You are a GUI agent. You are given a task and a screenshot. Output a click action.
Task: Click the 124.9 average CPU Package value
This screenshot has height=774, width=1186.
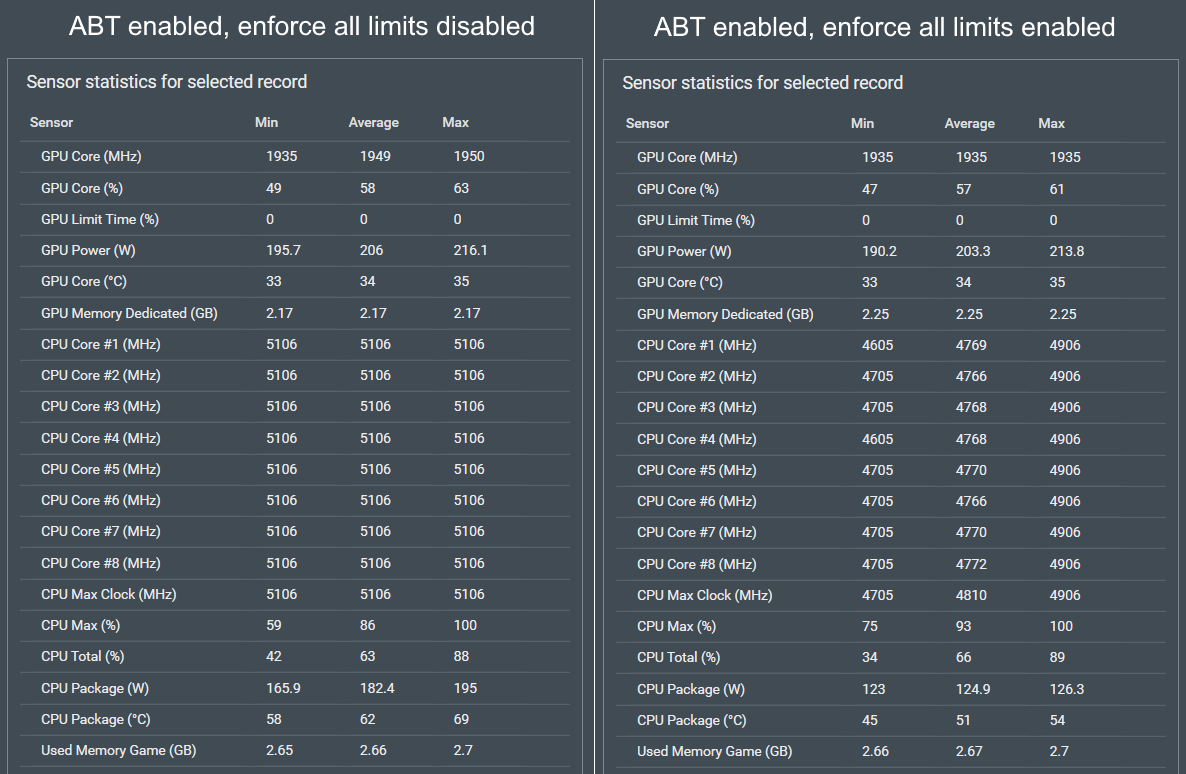click(973, 689)
